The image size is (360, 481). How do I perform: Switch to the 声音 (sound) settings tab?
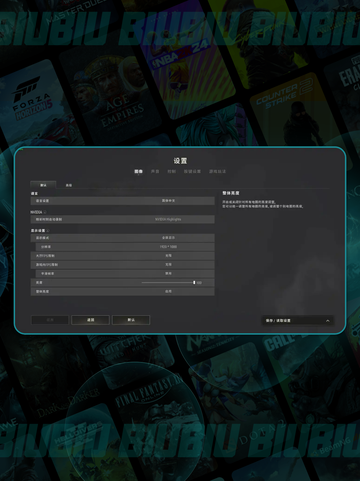click(155, 171)
